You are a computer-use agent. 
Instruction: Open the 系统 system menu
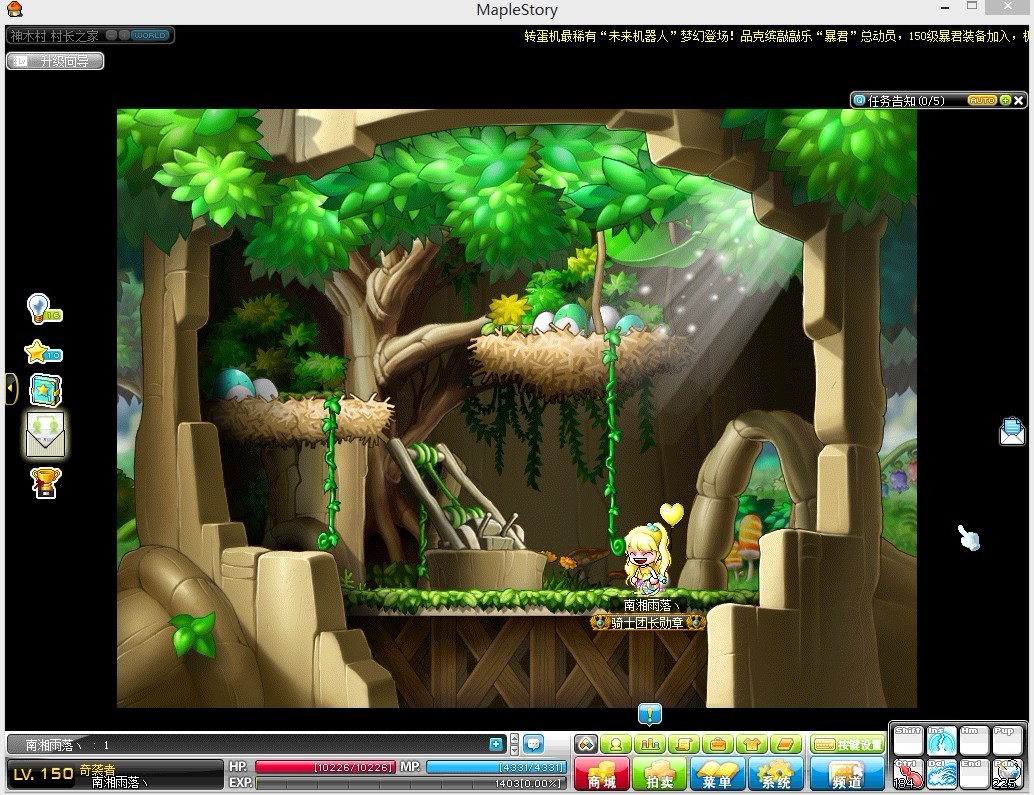[776, 774]
